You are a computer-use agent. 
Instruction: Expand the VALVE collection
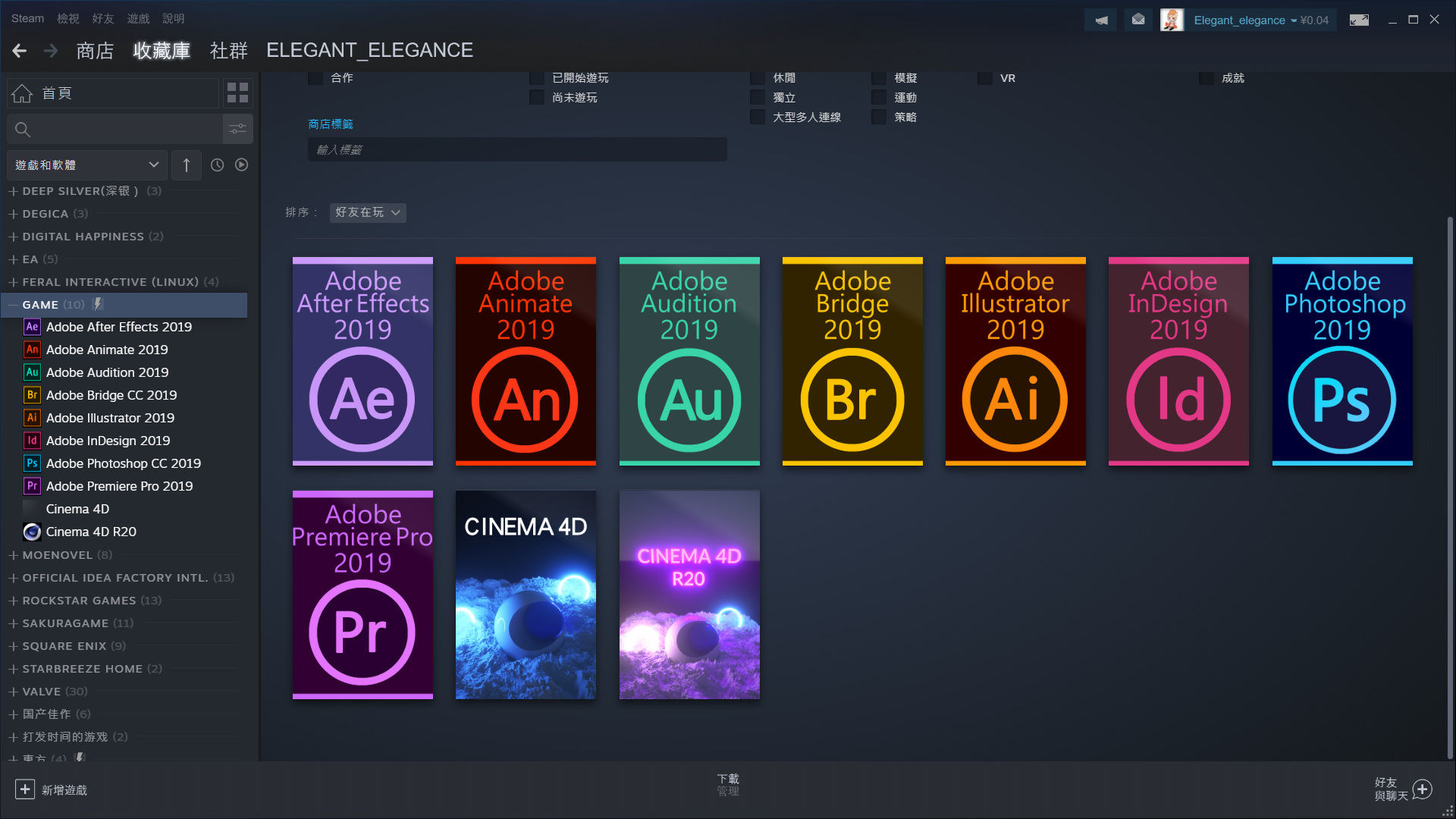coord(13,692)
